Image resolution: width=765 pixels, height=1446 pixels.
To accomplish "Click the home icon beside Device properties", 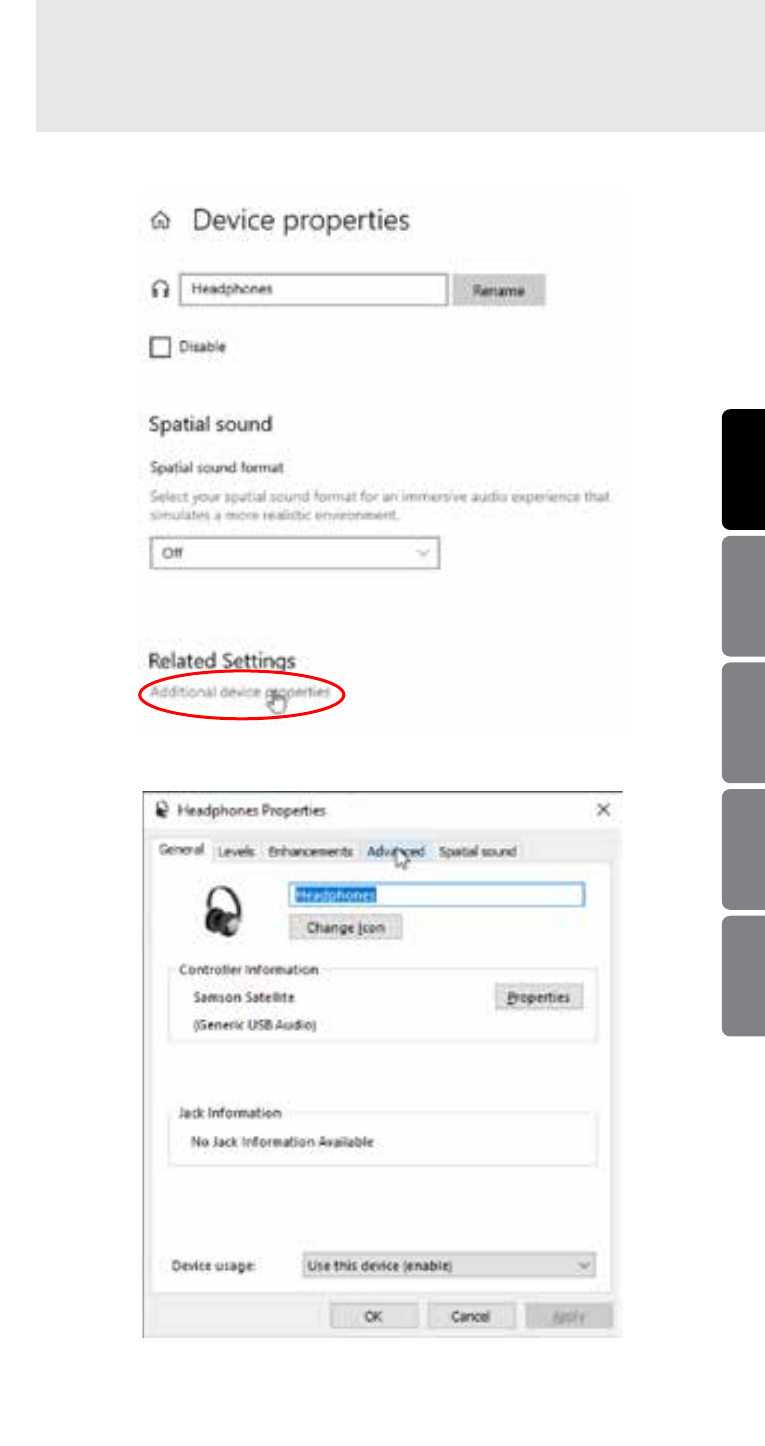I will [x=159, y=222].
